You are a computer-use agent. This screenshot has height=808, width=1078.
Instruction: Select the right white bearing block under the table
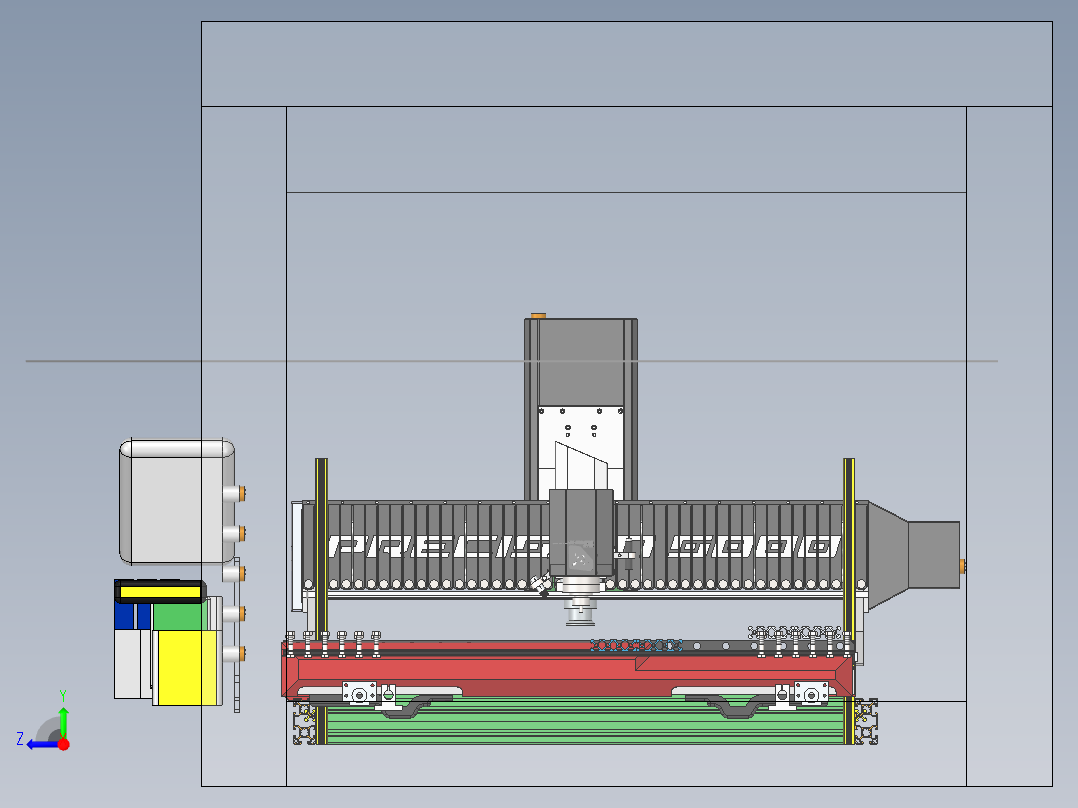(811, 693)
